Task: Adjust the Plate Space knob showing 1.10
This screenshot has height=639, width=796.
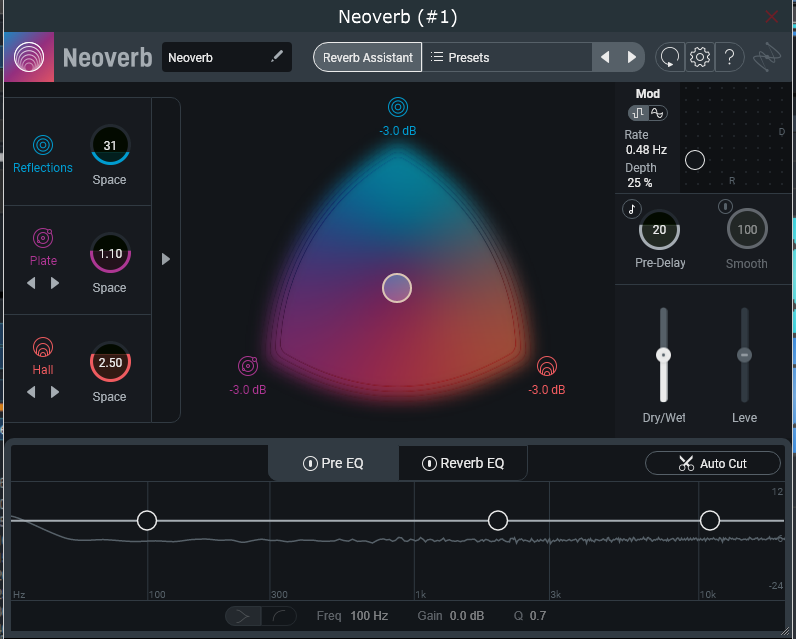Action: 110,253
